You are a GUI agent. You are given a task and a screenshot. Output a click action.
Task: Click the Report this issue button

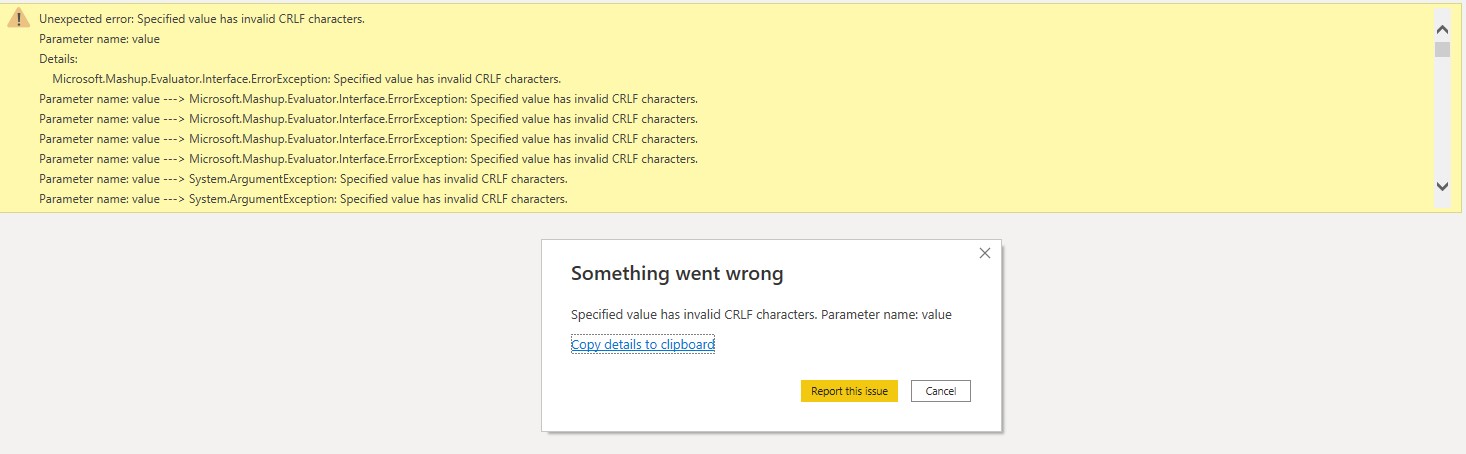tap(849, 391)
